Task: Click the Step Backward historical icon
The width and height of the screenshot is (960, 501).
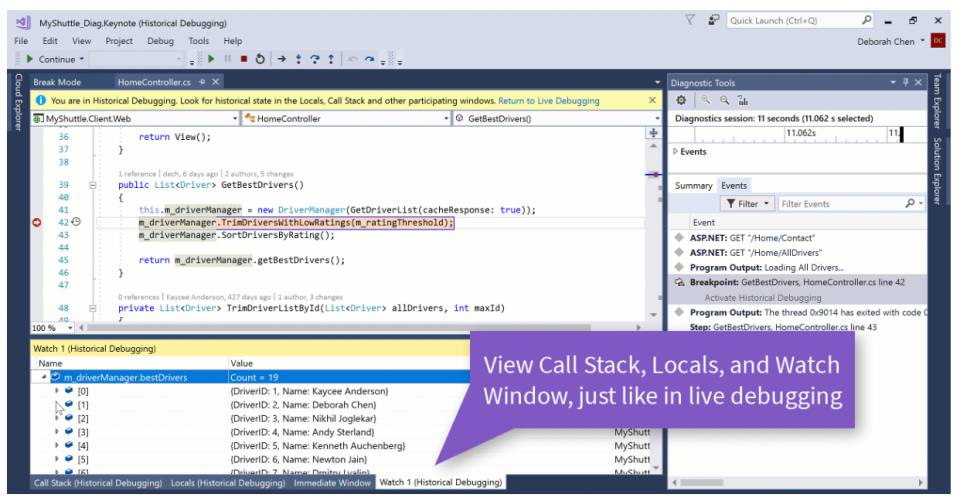Action: click(353, 59)
